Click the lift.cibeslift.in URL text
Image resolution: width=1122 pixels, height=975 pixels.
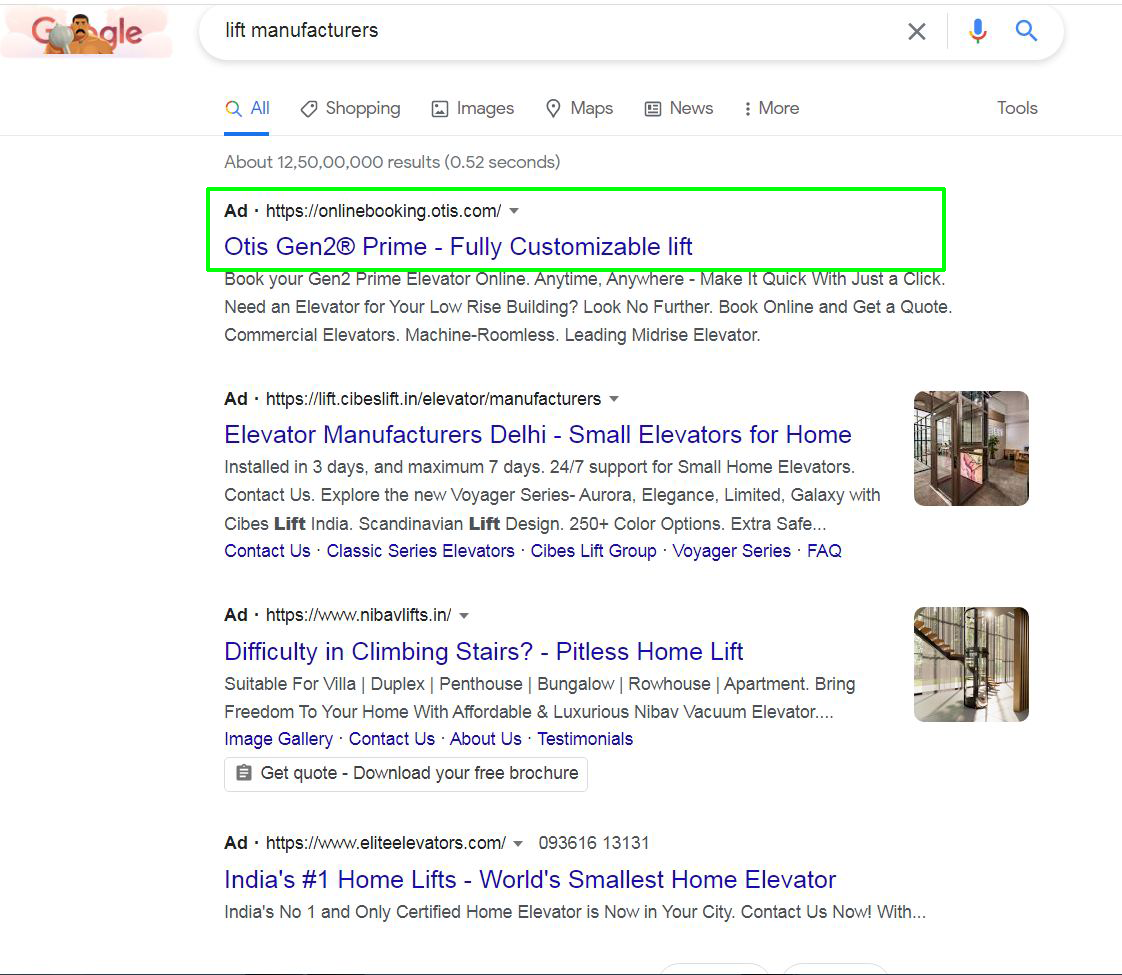(x=433, y=399)
